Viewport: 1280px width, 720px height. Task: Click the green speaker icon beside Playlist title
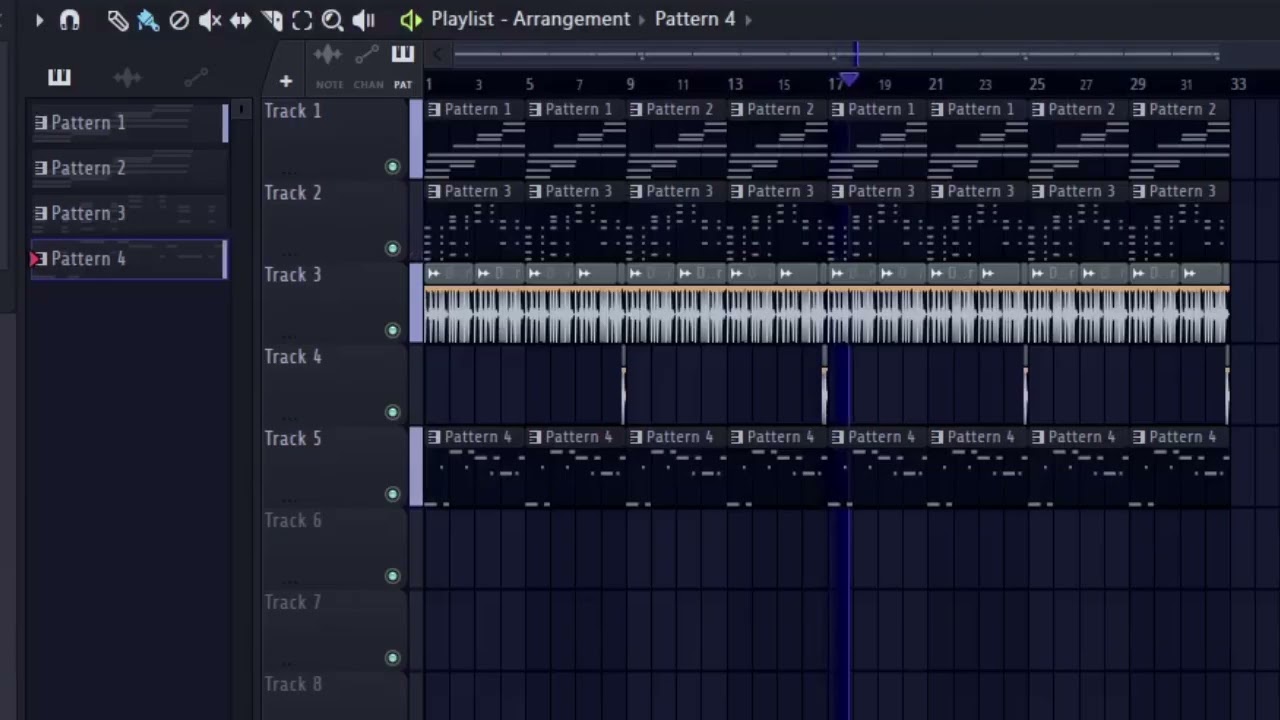(410, 19)
